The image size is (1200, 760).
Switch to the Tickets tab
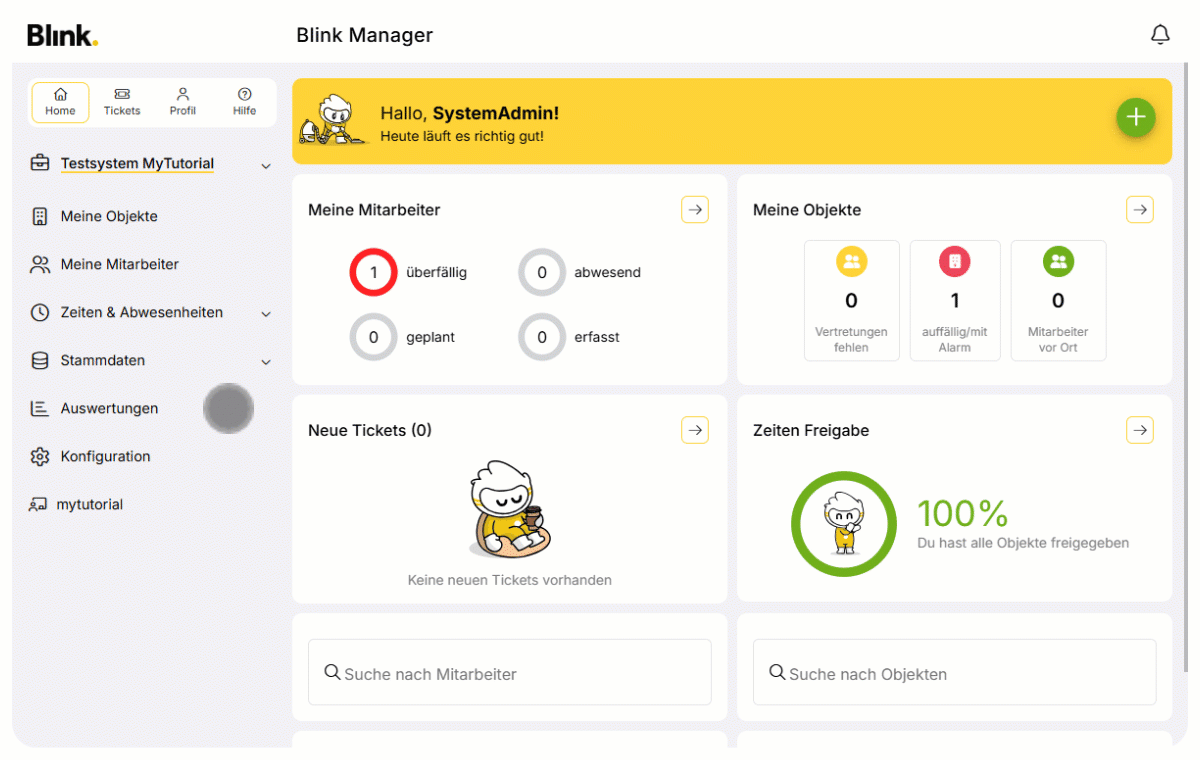(122, 102)
